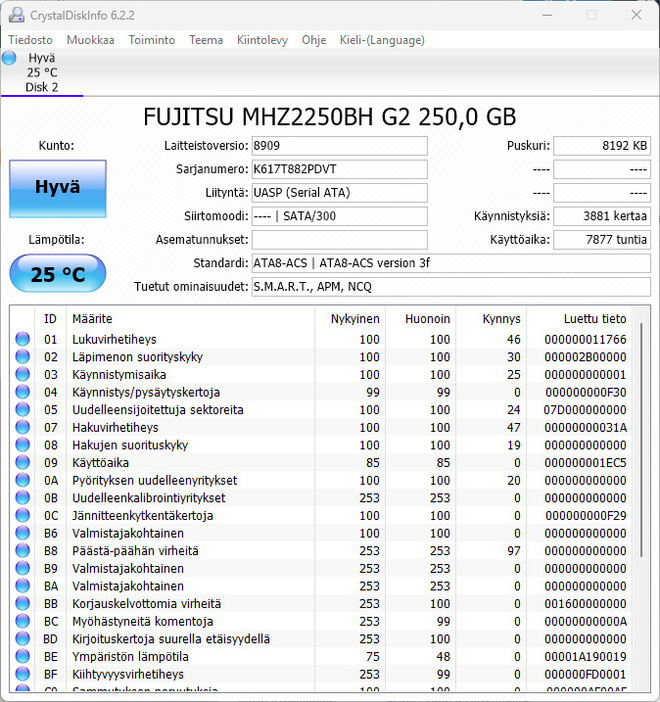Click status orb for Ympäristön lämpötila
This screenshot has height=702, width=660.
pyautogui.click(x=22, y=656)
